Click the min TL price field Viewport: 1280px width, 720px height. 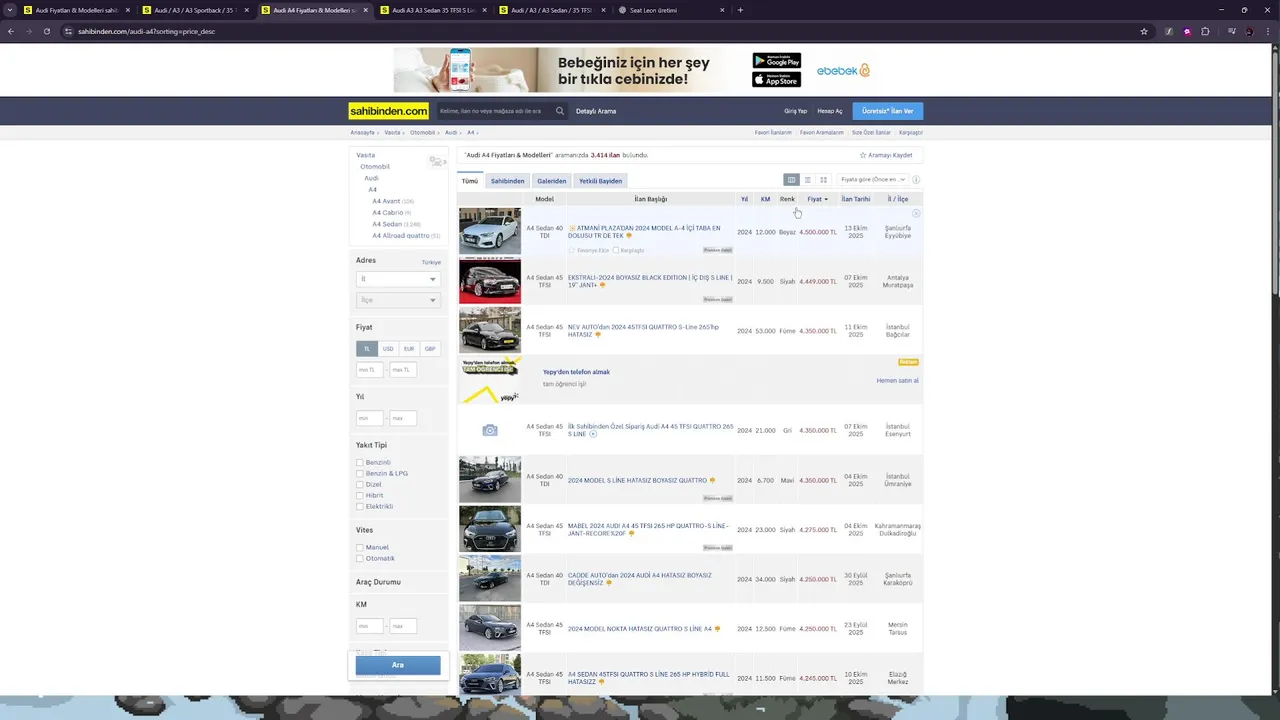[x=370, y=370]
